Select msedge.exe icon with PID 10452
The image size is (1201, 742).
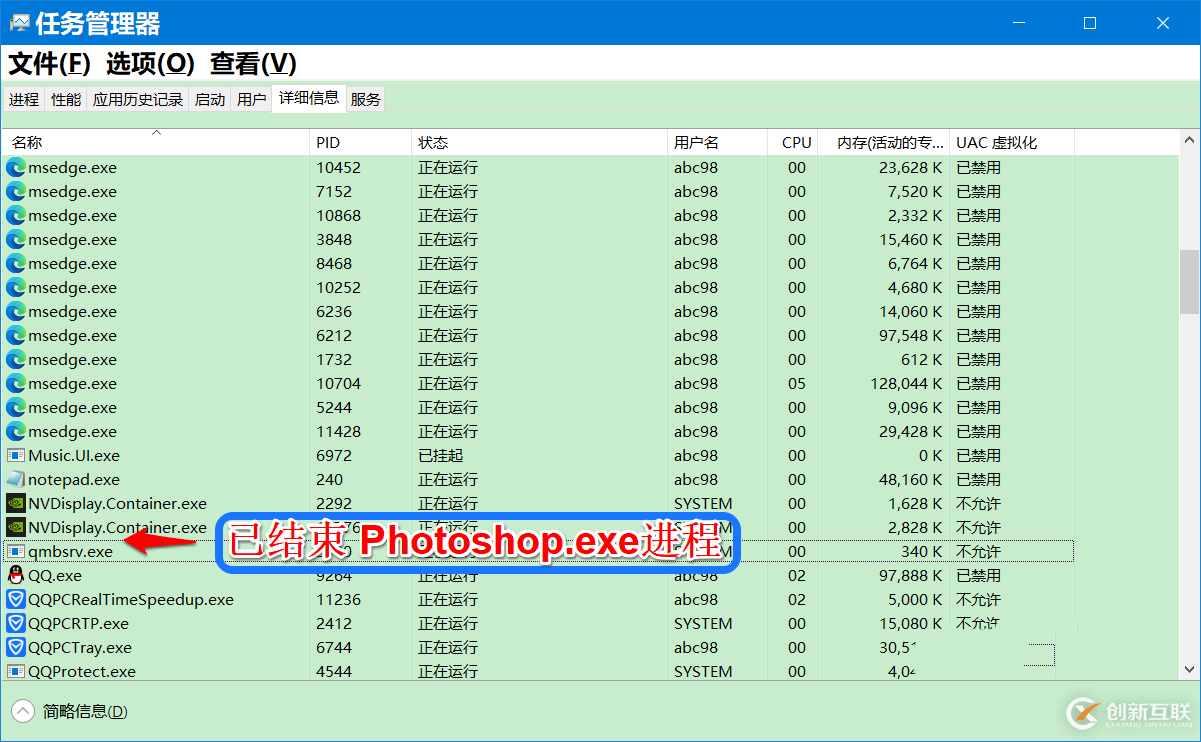[x=16, y=167]
